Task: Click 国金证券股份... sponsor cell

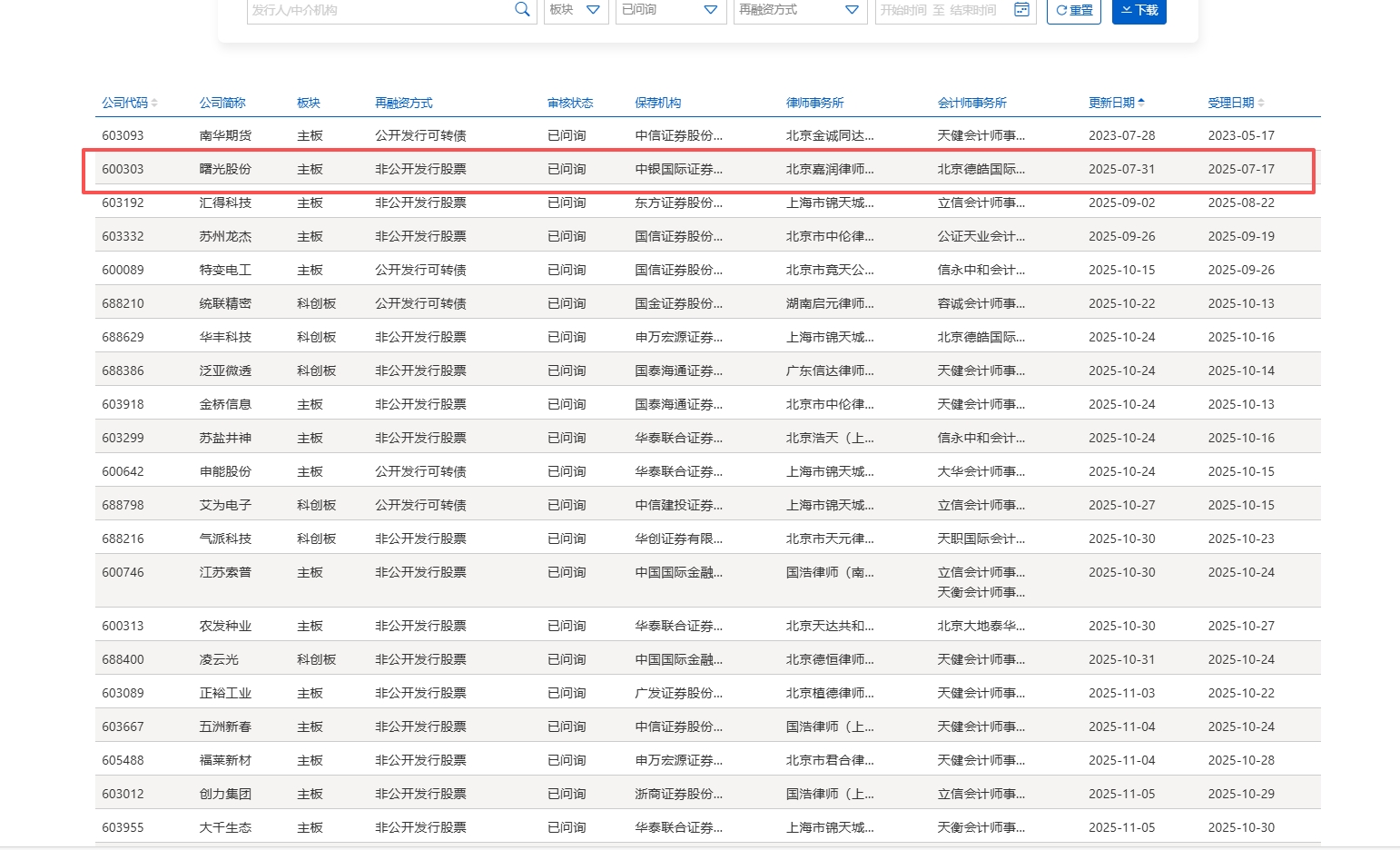Action: 679,303
